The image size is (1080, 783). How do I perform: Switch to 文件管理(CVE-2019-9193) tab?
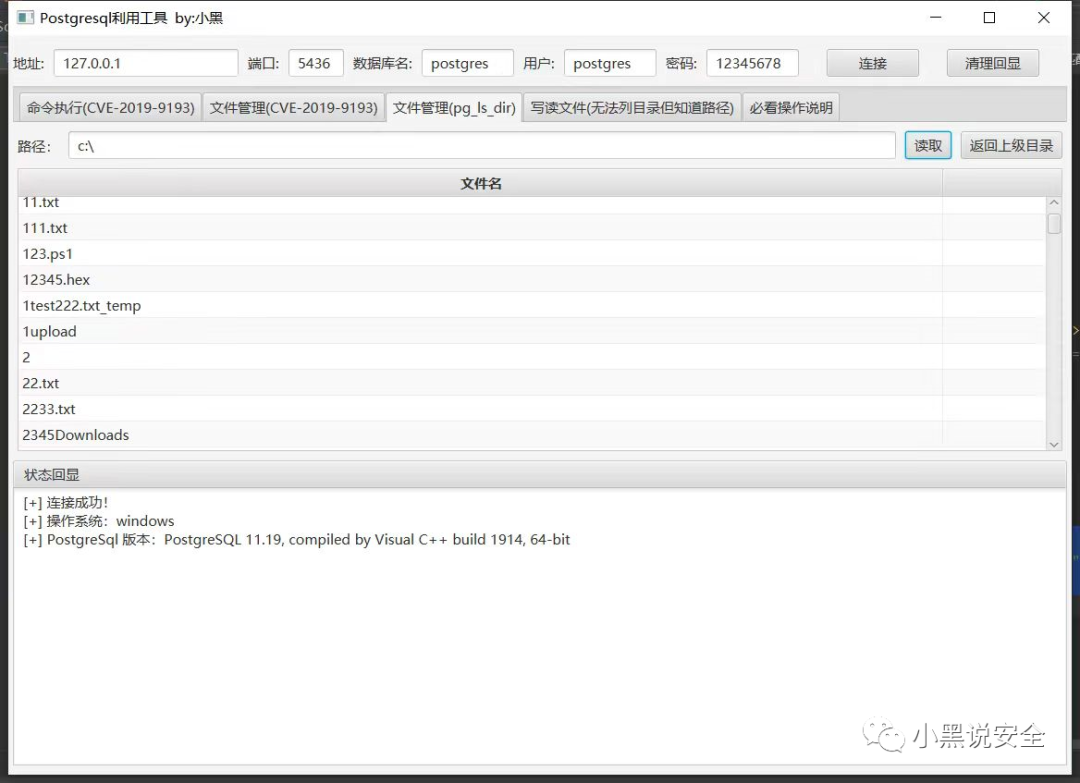pyautogui.click(x=293, y=107)
